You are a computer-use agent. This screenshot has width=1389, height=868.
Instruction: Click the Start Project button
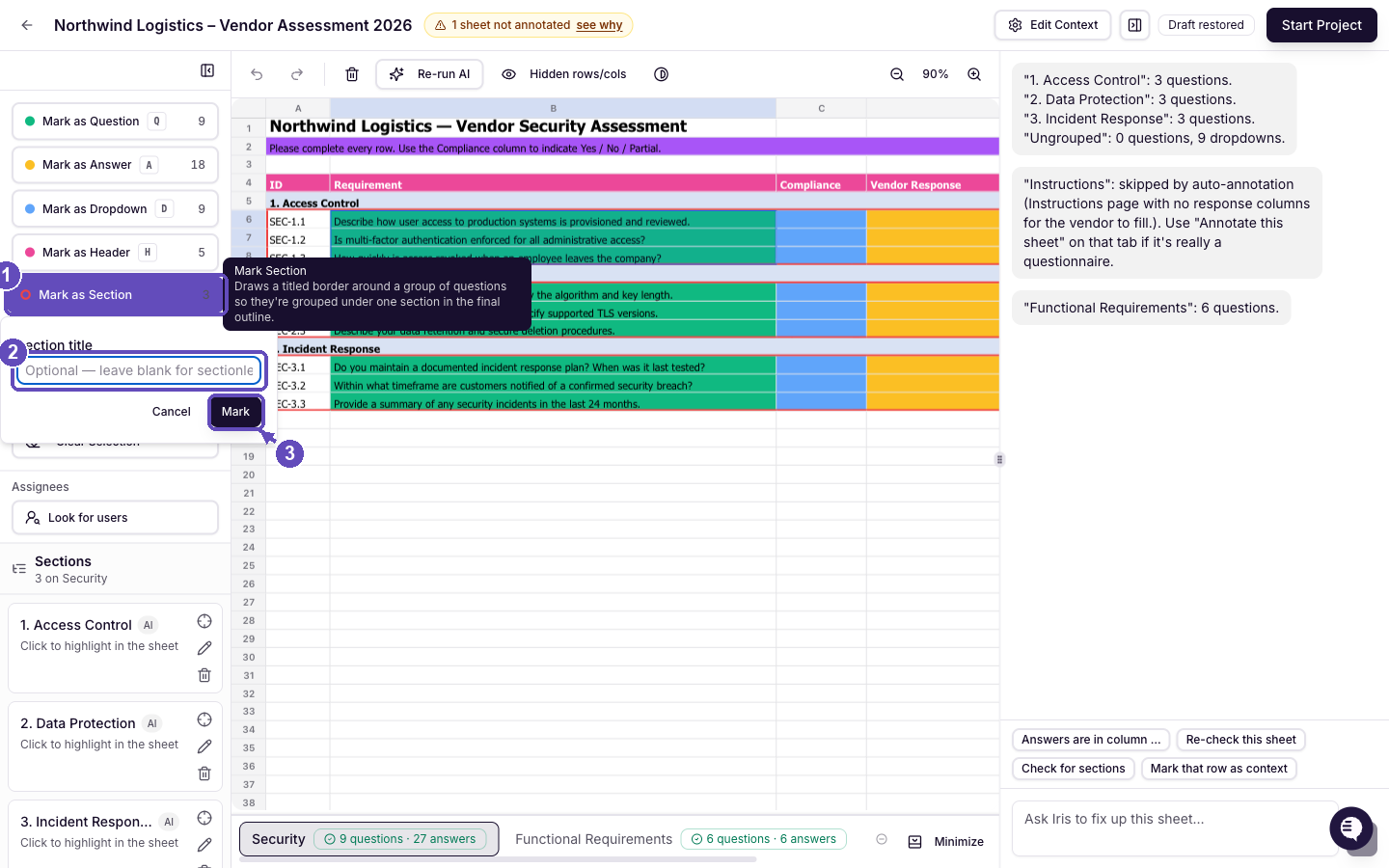tap(1321, 25)
